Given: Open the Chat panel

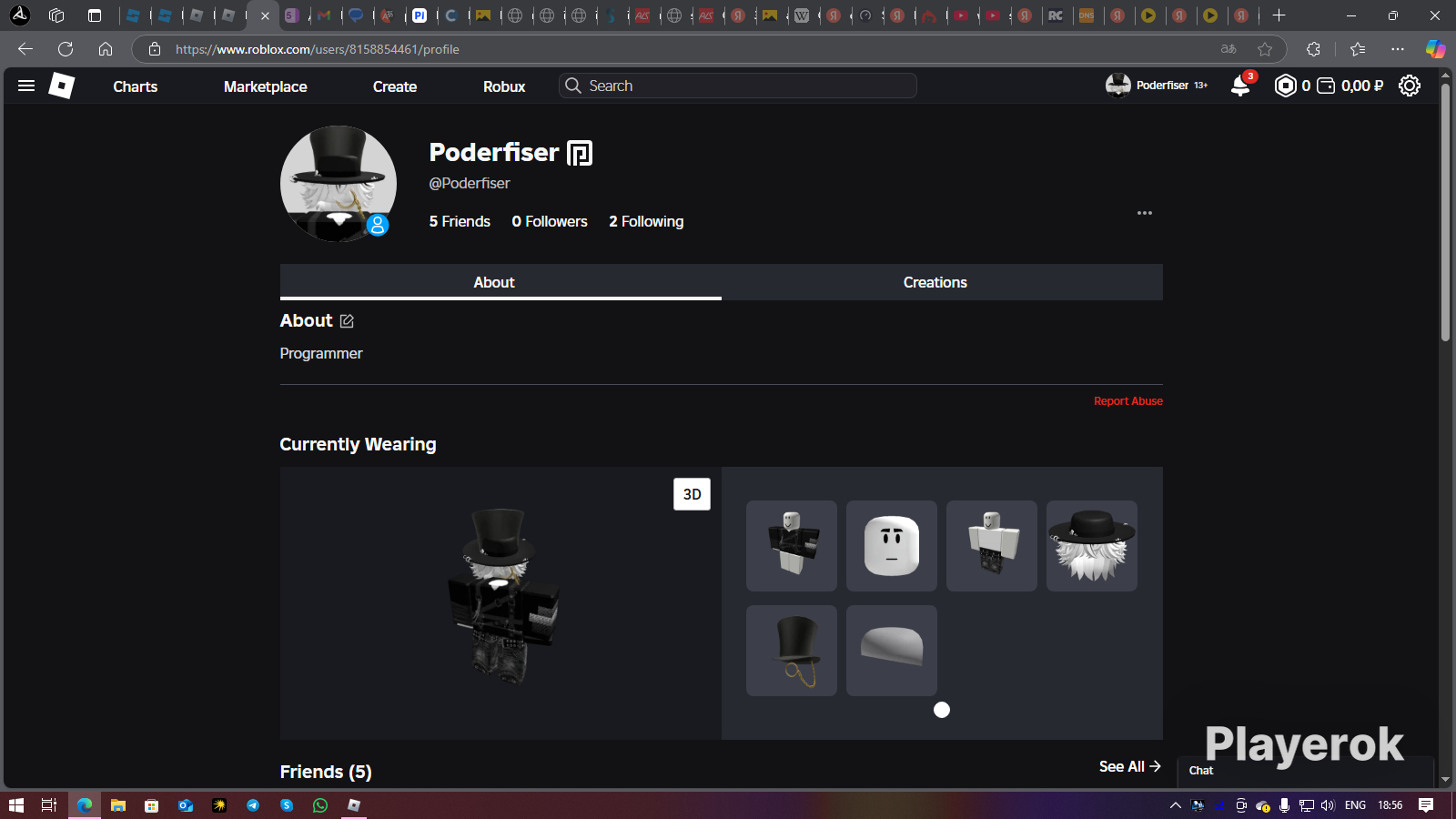Looking at the screenshot, I should tap(1306, 771).
